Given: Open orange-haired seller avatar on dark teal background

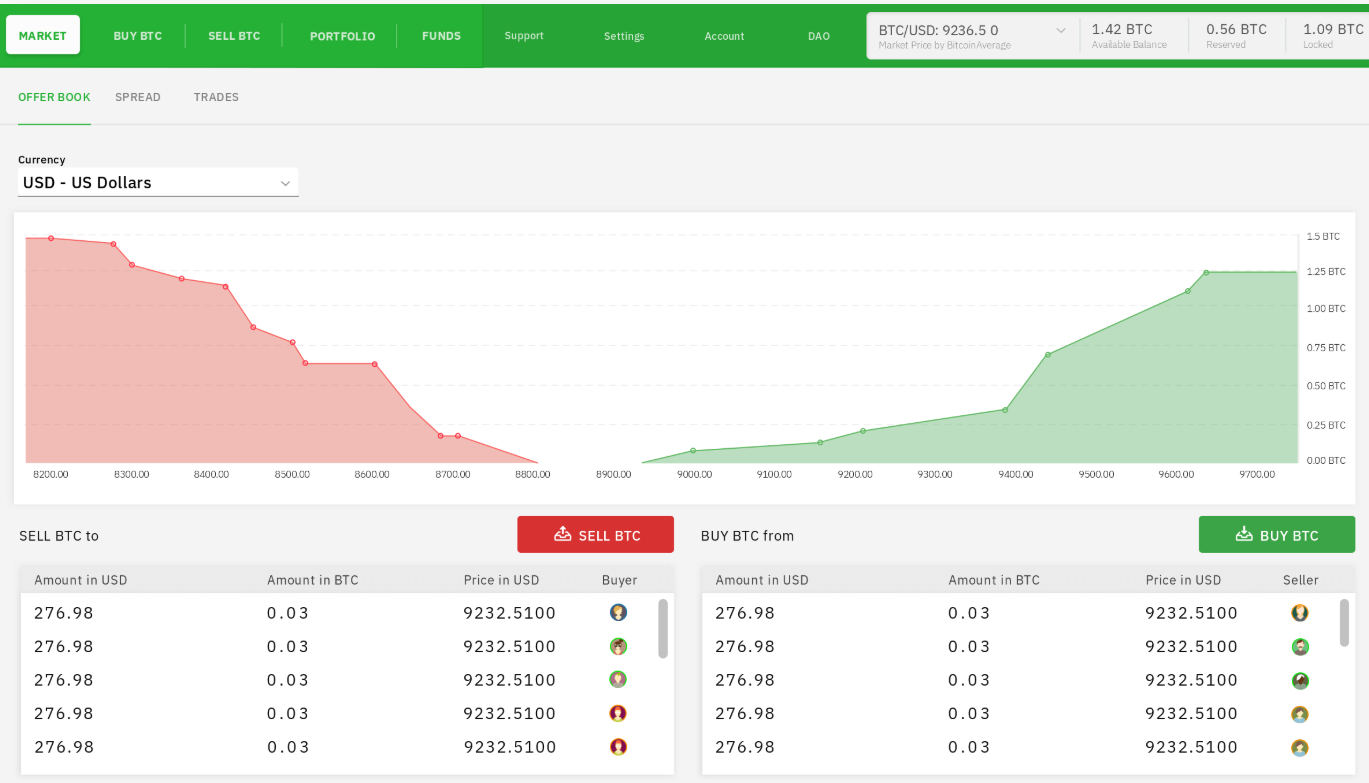Looking at the screenshot, I should pyautogui.click(x=1300, y=613).
